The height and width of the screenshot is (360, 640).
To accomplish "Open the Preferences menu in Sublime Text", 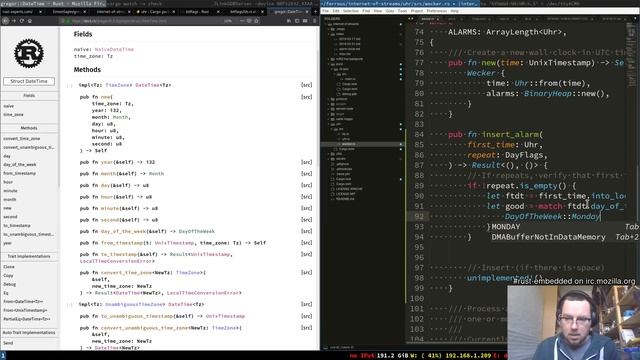I will point(437,11).
